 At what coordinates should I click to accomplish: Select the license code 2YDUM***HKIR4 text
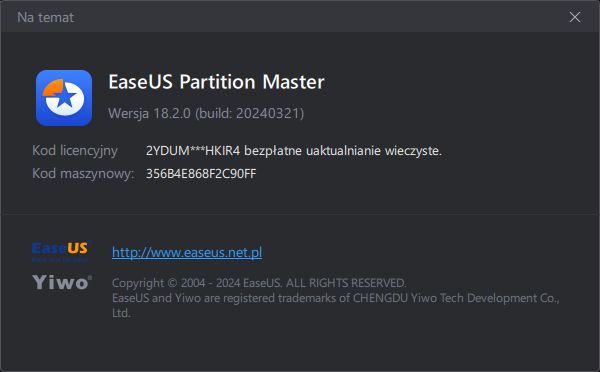193,151
